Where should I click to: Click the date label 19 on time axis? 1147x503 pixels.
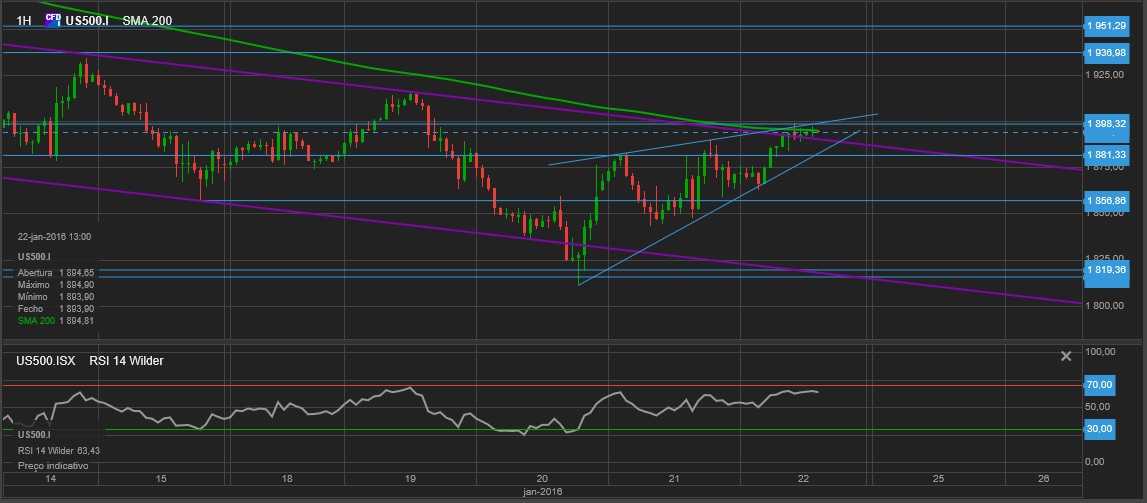(x=410, y=479)
